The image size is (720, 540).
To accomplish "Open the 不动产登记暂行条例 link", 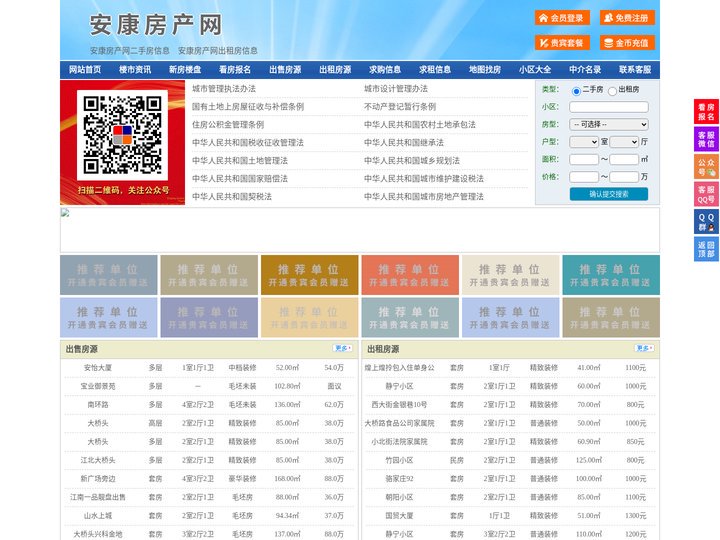I will 400,107.
